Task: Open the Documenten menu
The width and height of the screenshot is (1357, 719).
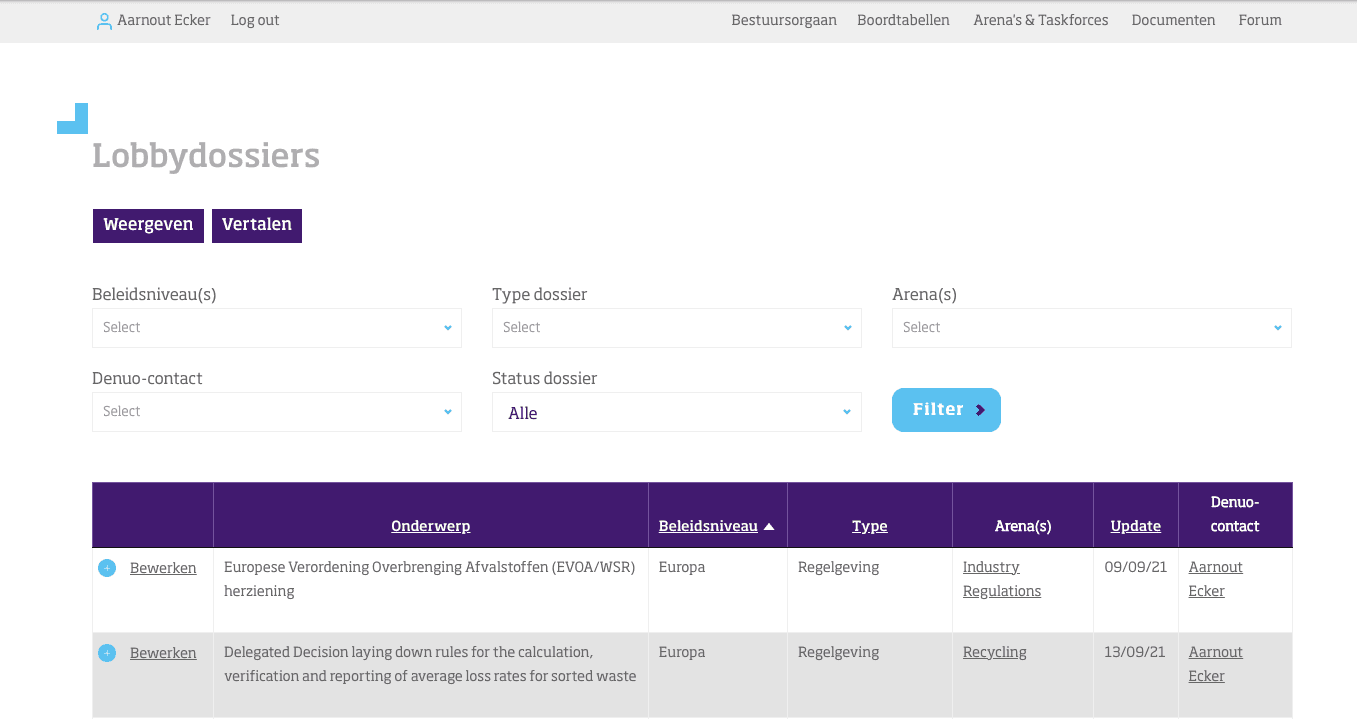Action: click(1173, 20)
